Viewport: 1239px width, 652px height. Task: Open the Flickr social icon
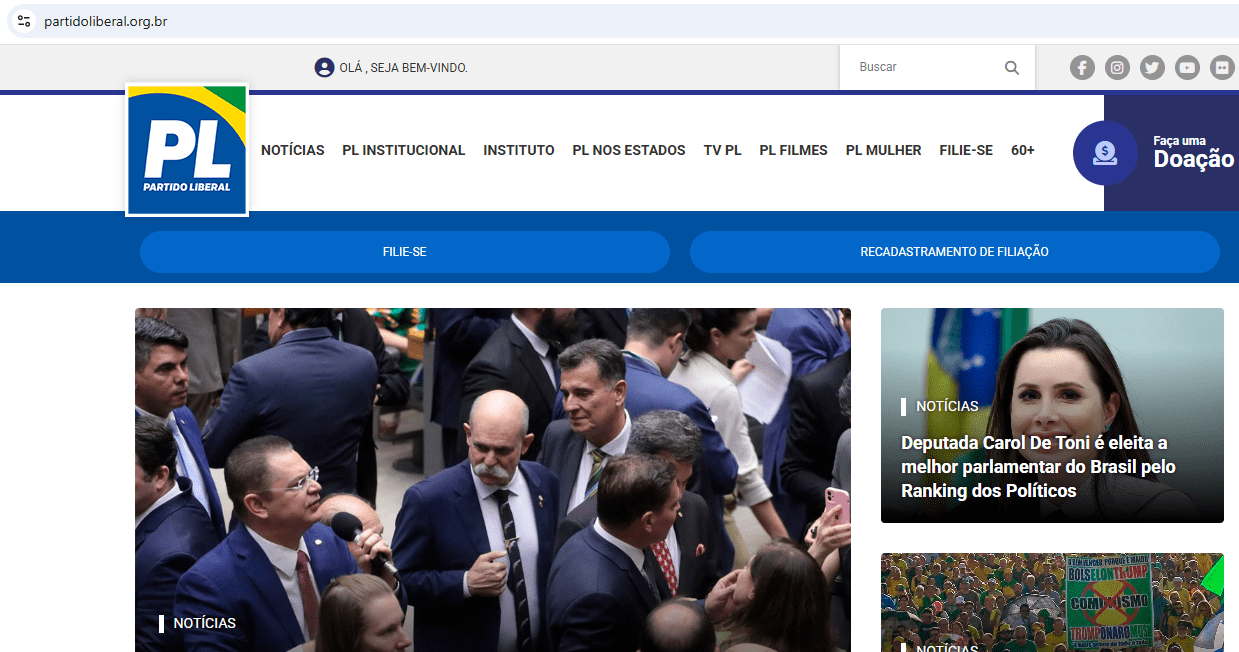pyautogui.click(x=1222, y=68)
